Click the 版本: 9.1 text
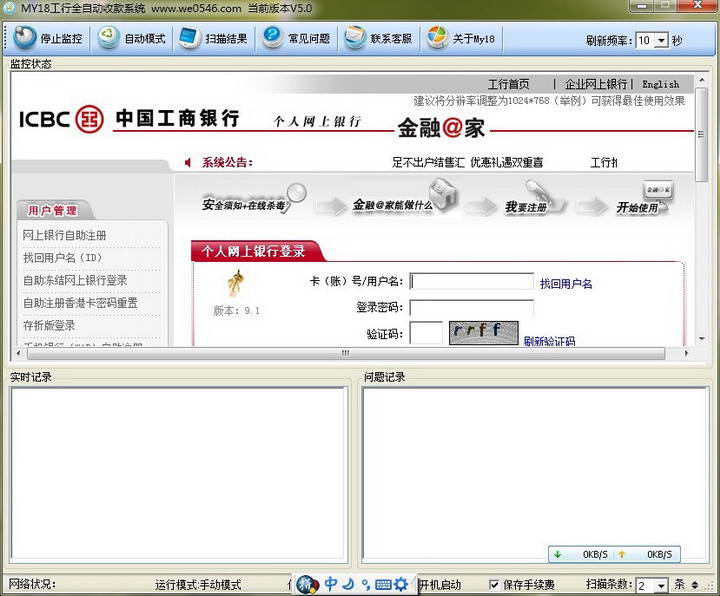 (x=236, y=311)
